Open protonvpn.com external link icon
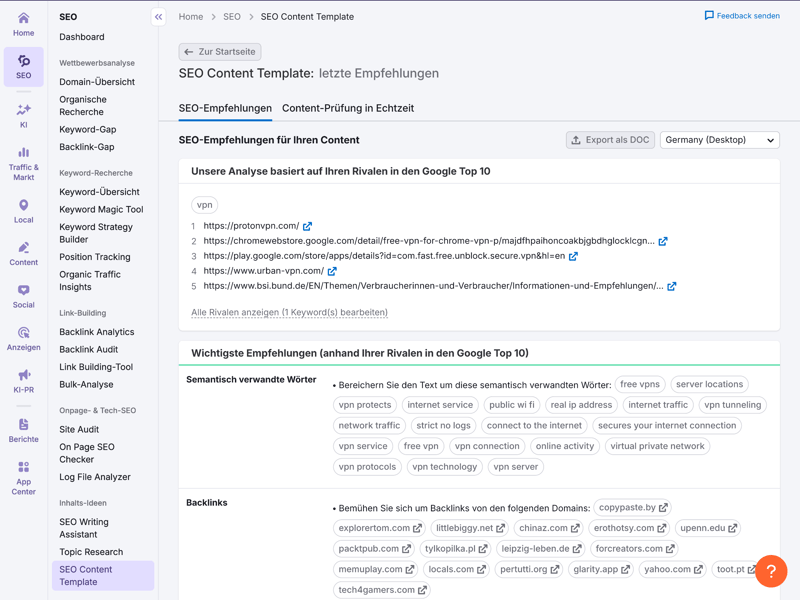800x600 pixels. [x=308, y=226]
